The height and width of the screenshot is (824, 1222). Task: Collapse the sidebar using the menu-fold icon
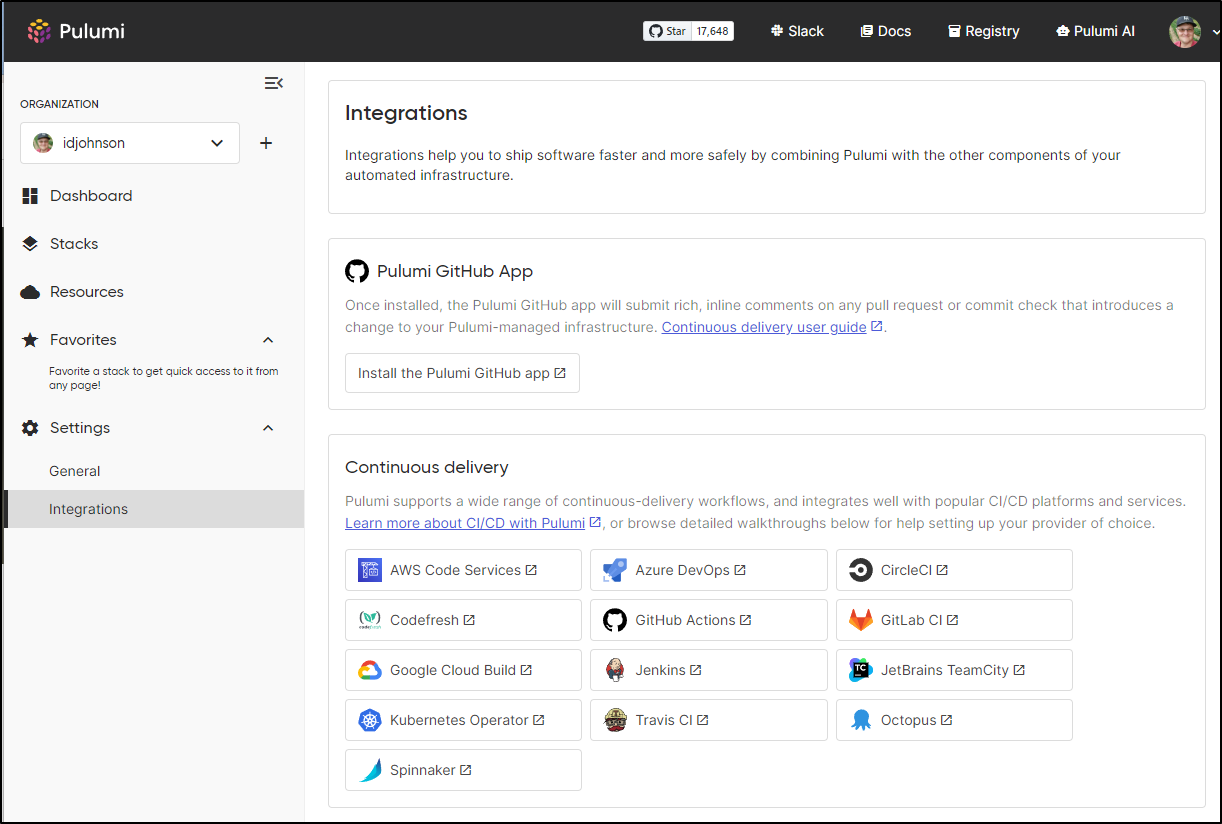273,83
